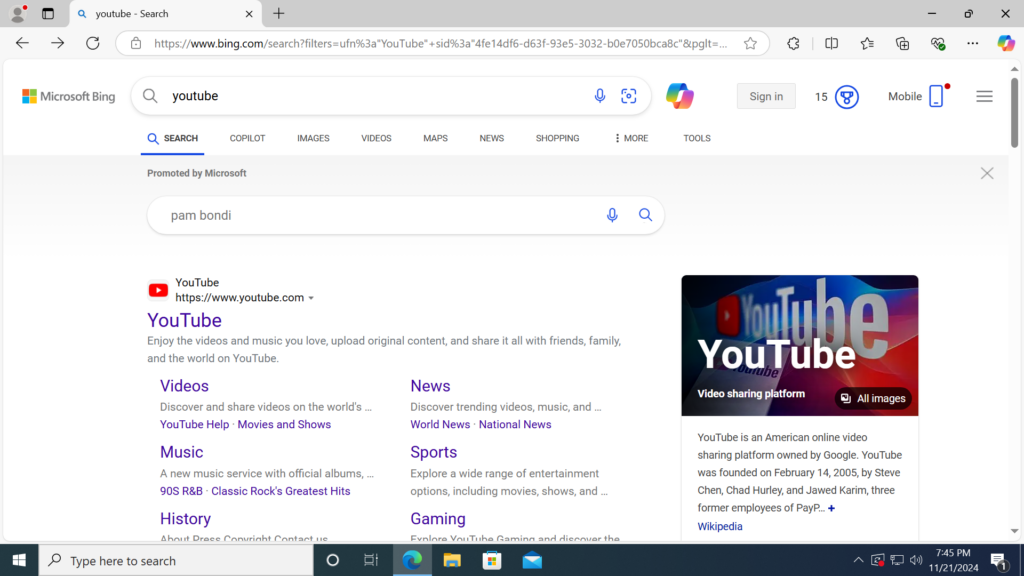Open the Bing hamburger menu
The height and width of the screenshot is (576, 1024).
(x=984, y=97)
